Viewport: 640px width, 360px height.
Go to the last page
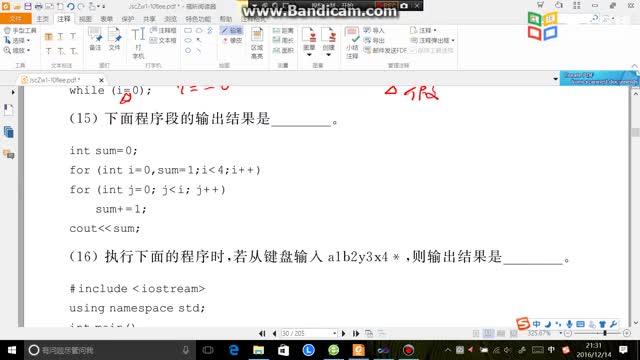(356, 333)
